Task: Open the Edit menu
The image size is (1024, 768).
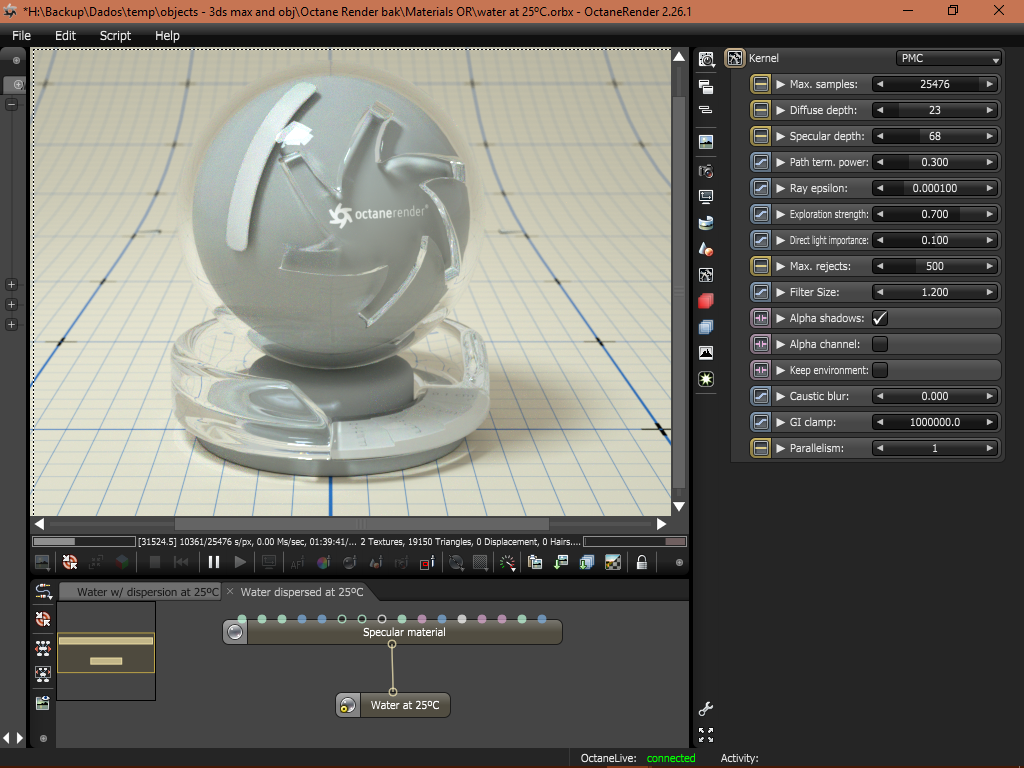Action: [65, 35]
